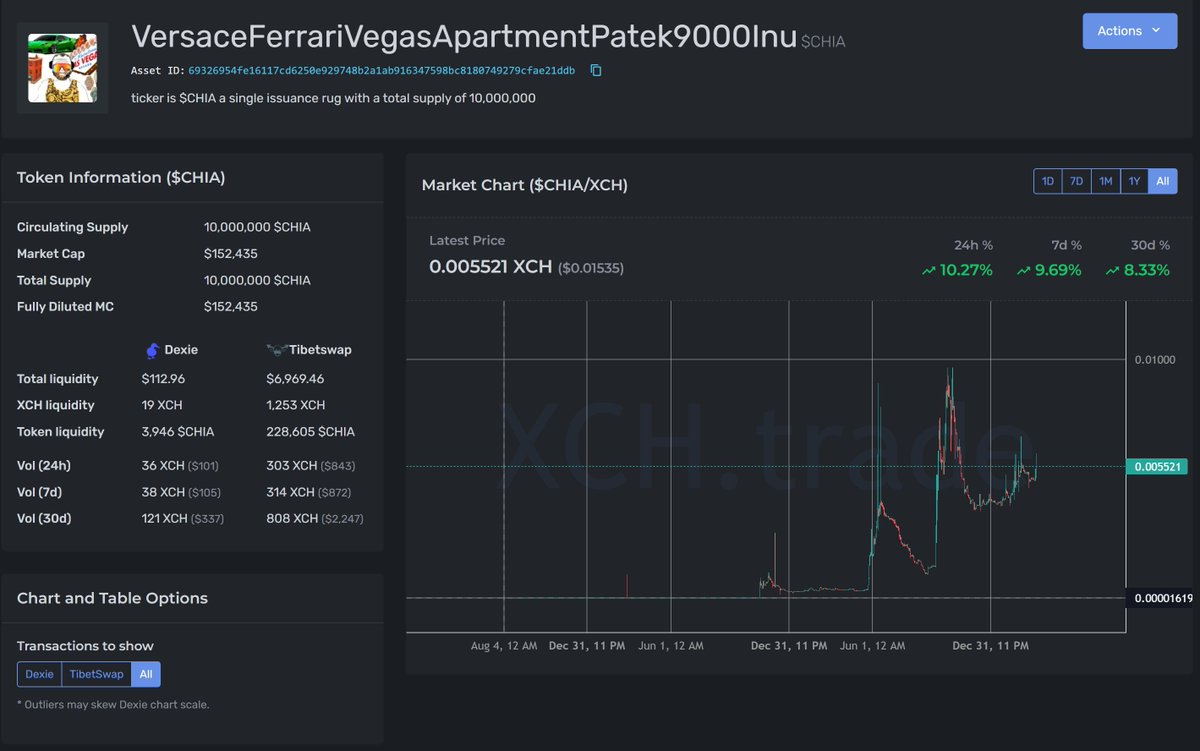The image size is (1200, 751).
Task: Click Circulating Supply 10,000,000 $CHIA value
Action: click(x=257, y=227)
